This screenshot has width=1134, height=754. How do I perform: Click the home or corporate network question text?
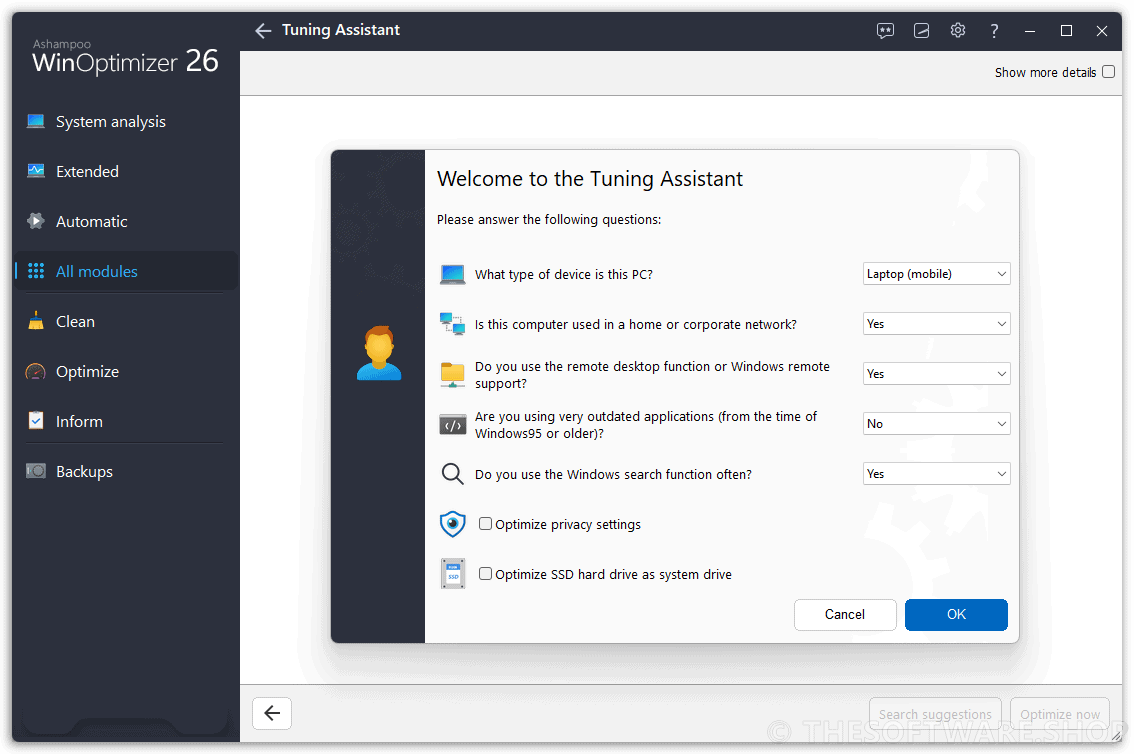[636, 325]
